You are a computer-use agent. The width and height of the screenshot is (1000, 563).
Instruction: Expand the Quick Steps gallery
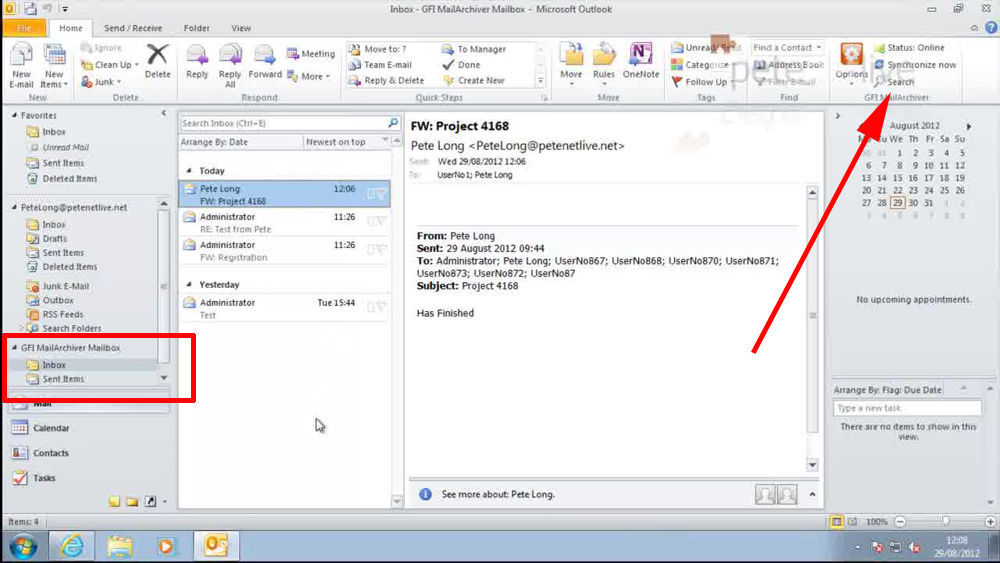click(540, 80)
